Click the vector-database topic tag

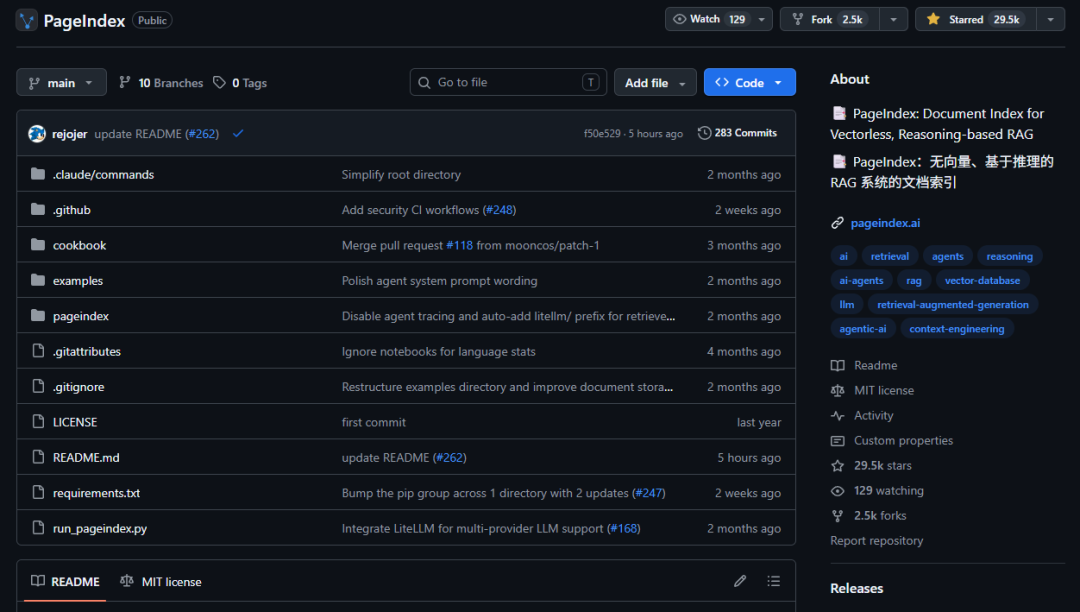point(982,280)
